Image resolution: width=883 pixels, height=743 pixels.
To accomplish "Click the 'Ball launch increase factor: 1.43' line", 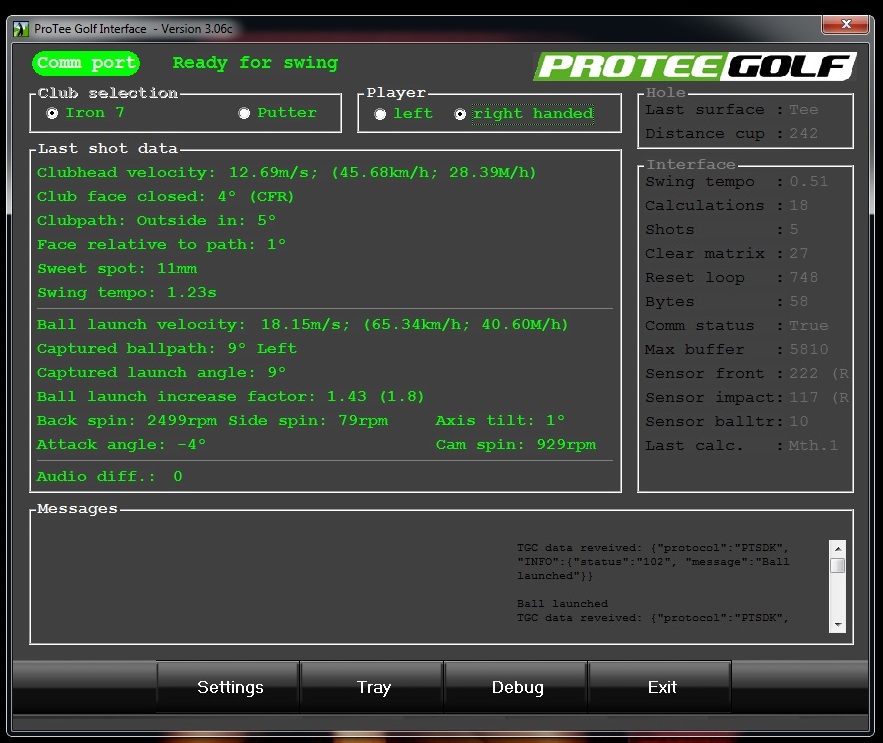I will 230,397.
